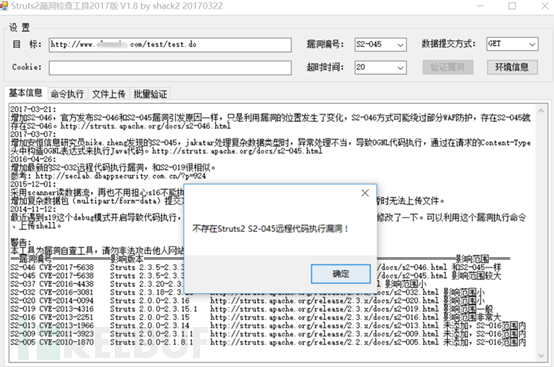Click the 环境信息 button
This screenshot has height=367, width=554.
(512, 67)
